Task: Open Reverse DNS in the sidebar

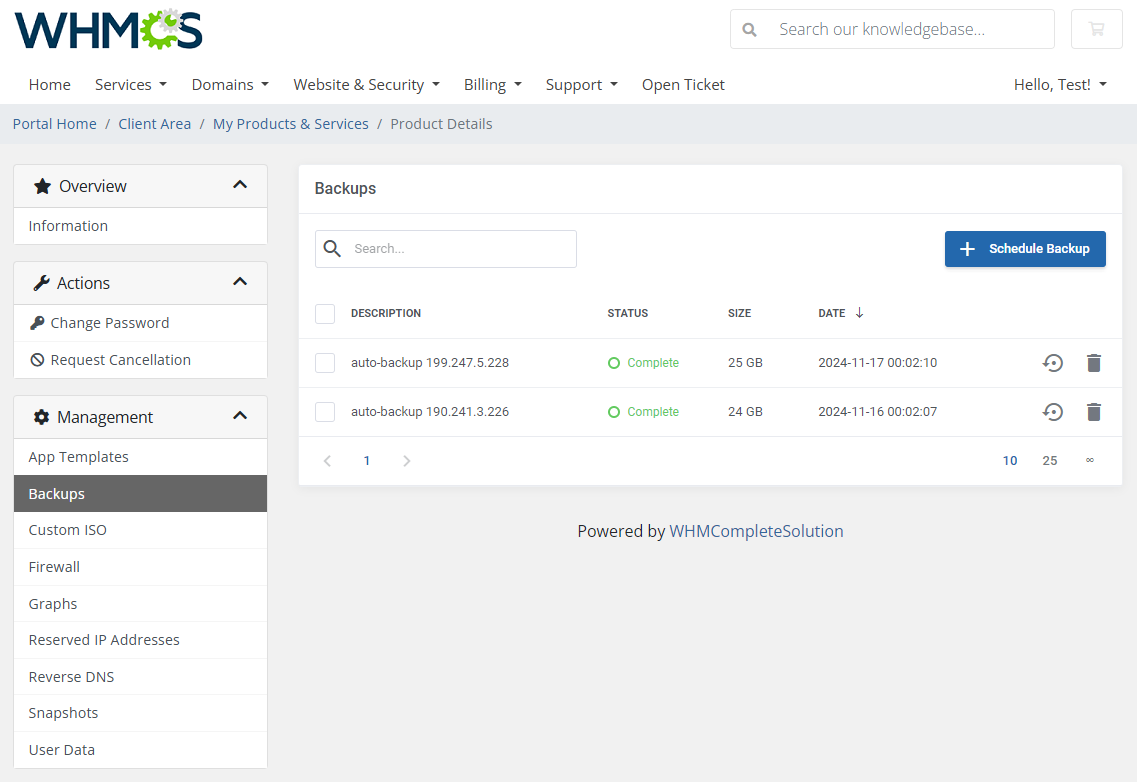Action: [x=141, y=677]
